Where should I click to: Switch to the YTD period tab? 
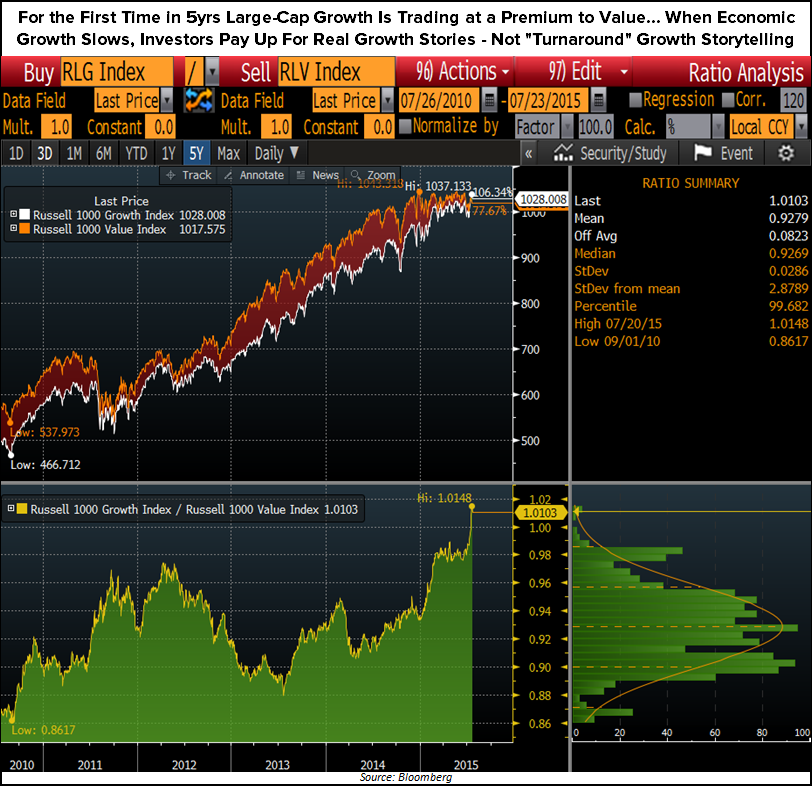point(135,153)
